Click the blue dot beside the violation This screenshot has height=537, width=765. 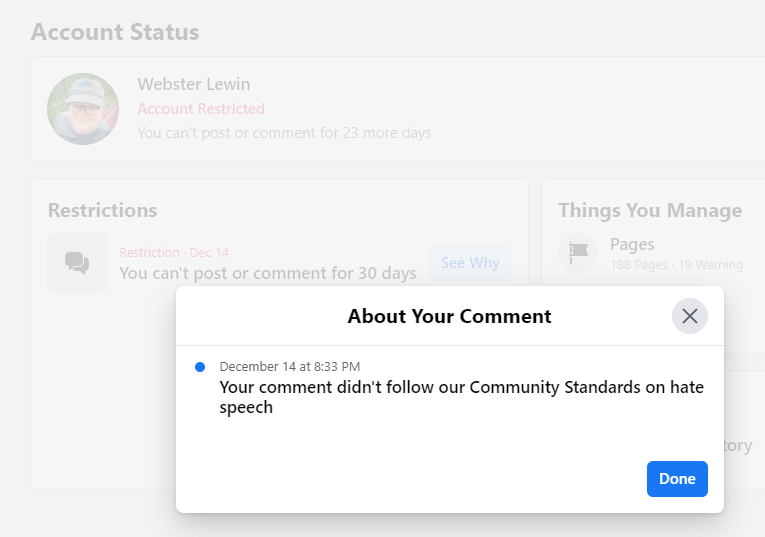tap(200, 367)
